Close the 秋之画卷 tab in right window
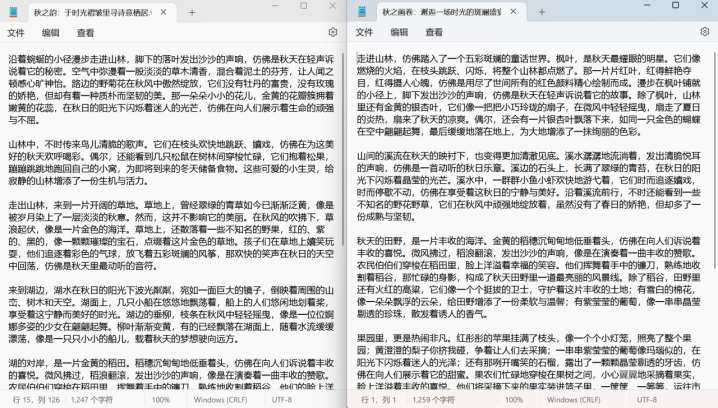 [x=513, y=12]
